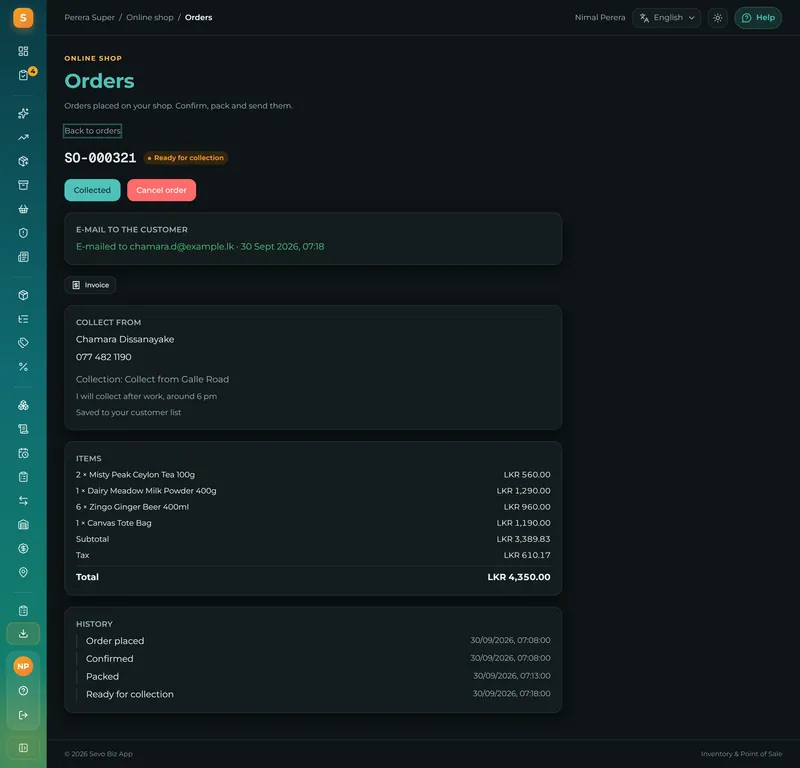
Task: Toggle the light/dark theme sun button
Action: pyautogui.click(x=717, y=18)
